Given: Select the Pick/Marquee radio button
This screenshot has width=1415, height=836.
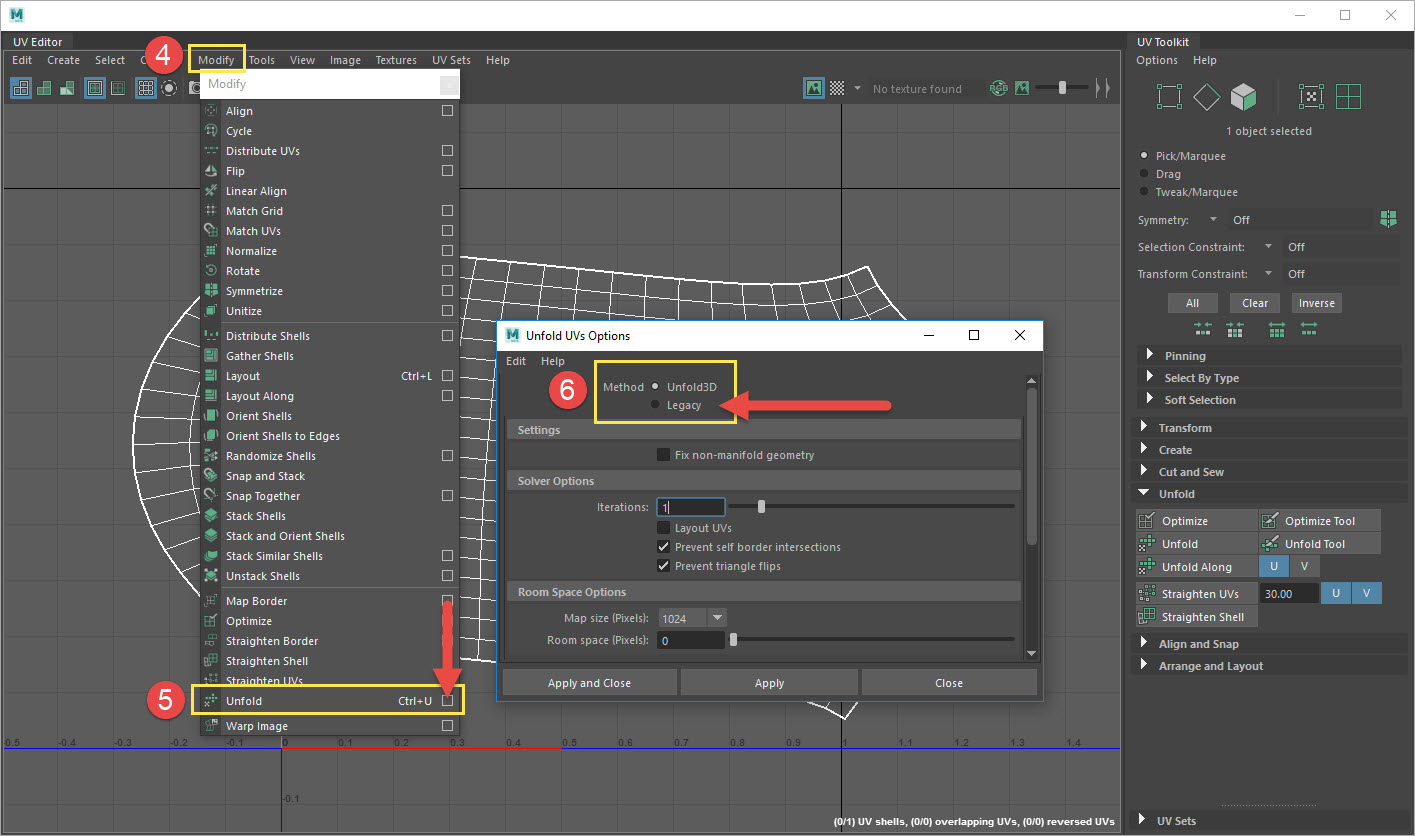Looking at the screenshot, I should point(1144,156).
